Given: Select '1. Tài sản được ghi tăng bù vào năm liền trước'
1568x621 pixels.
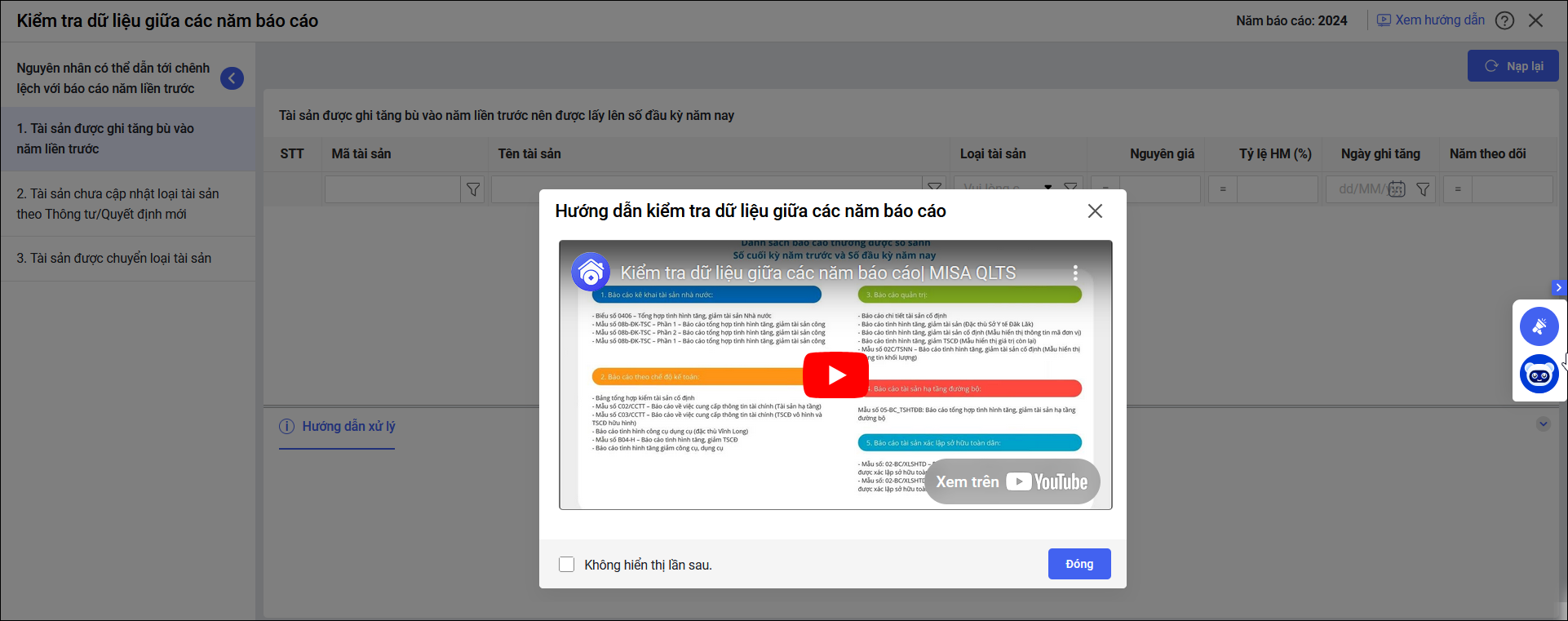Looking at the screenshot, I should click(128, 139).
